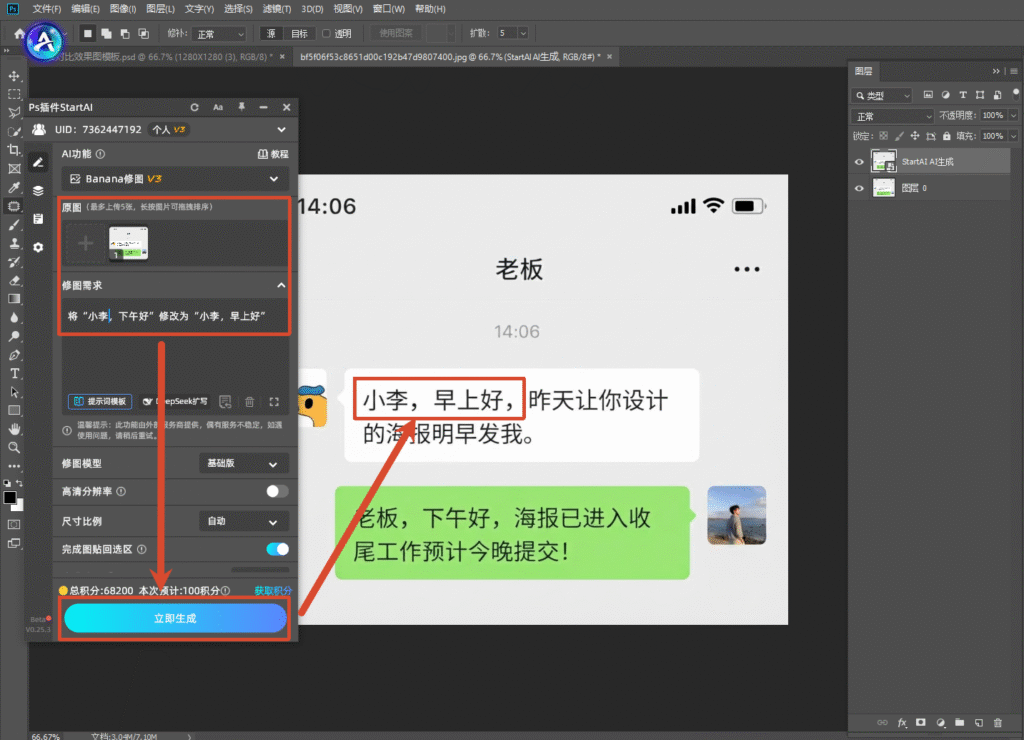Select the Hand tool
This screenshot has height=740, width=1024.
click(14, 429)
